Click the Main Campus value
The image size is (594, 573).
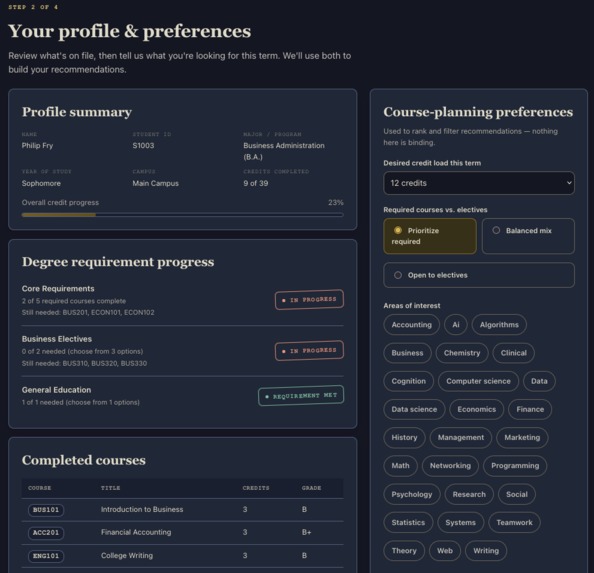pyautogui.click(x=155, y=183)
